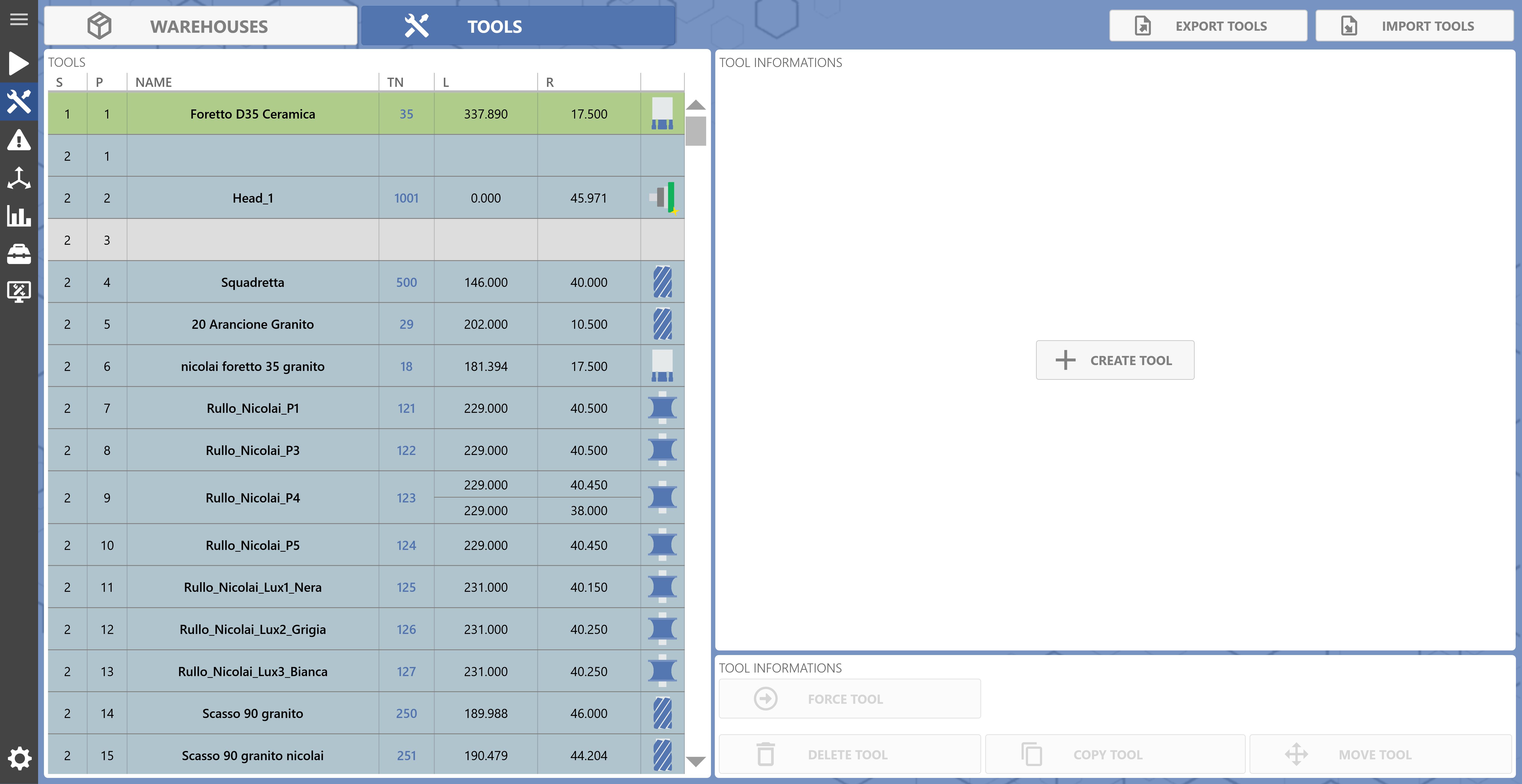Click Foretto D35 Ceramica tool type icon
The height and width of the screenshot is (784, 1522).
tap(662, 113)
